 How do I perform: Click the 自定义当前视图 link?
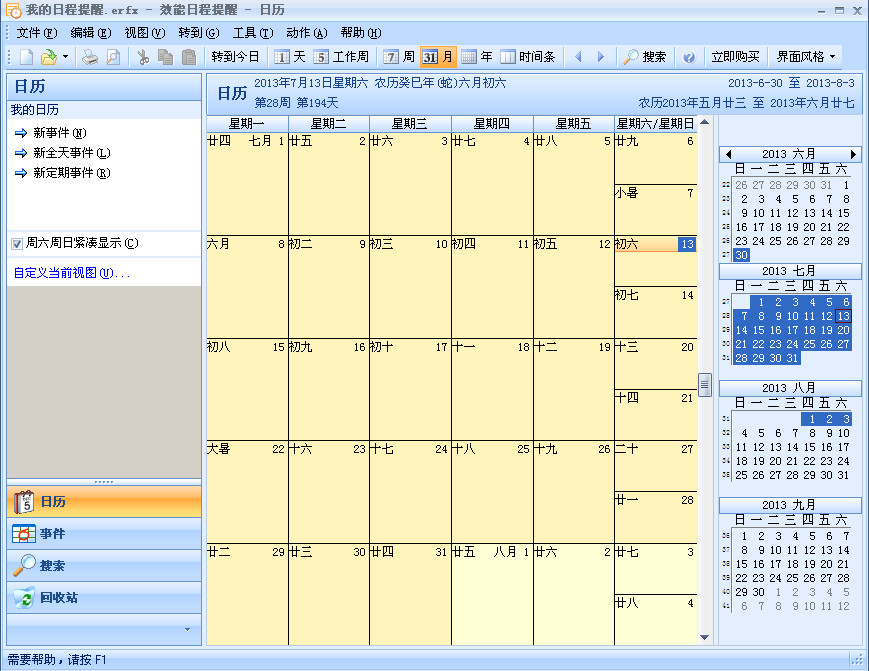71,273
